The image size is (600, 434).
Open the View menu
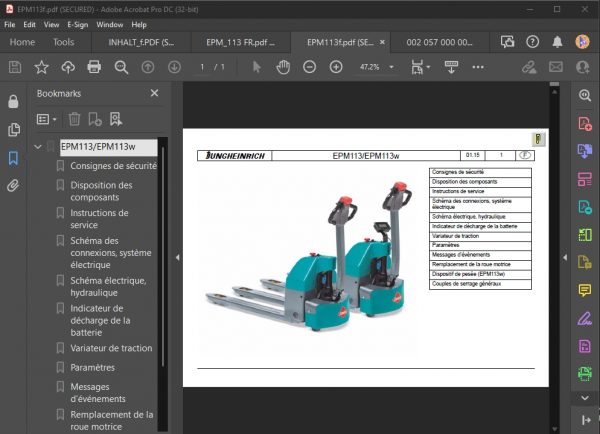click(x=51, y=24)
